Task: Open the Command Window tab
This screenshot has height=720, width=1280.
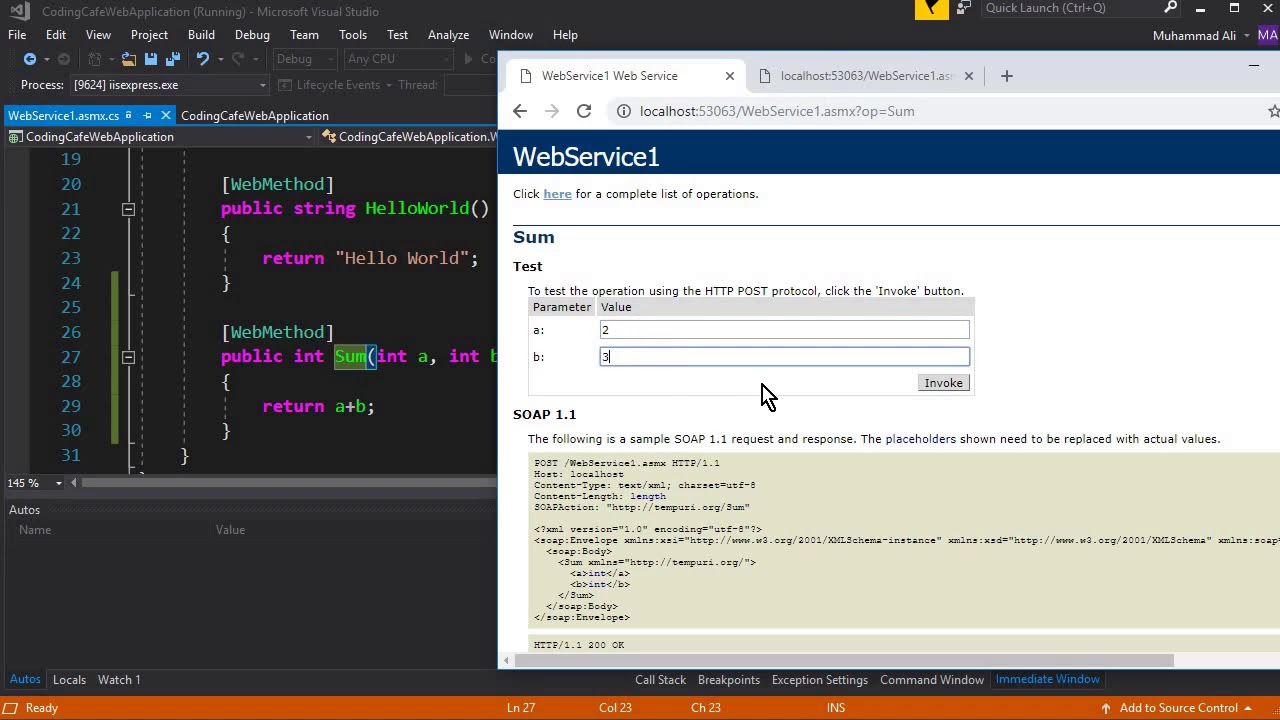Action: 932,680
